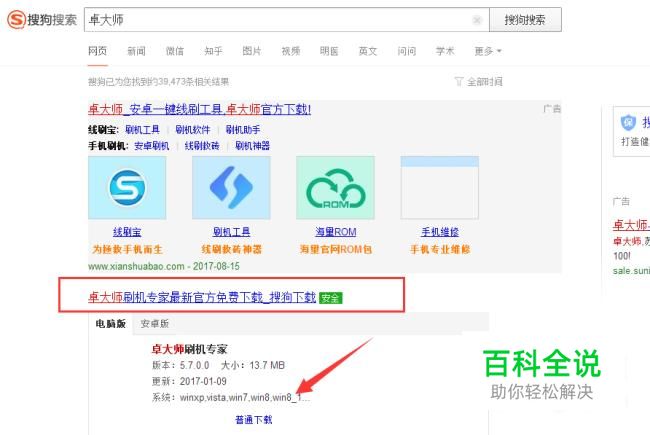The height and width of the screenshot is (435, 650).
Task: Select the 电脑版 tab
Action: pos(110,323)
